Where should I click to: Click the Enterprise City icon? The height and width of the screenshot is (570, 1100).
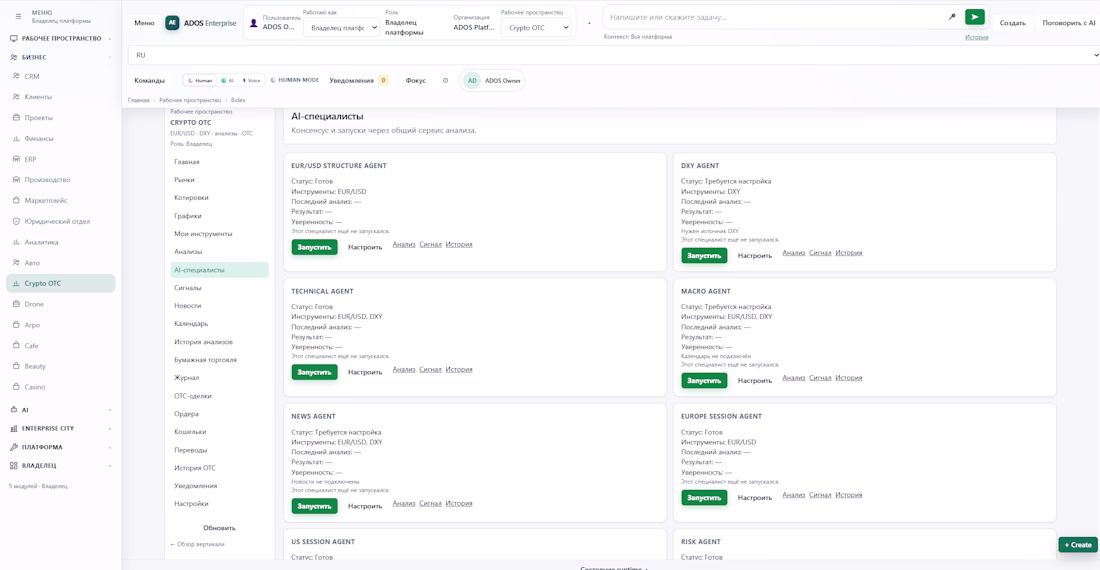(13, 428)
